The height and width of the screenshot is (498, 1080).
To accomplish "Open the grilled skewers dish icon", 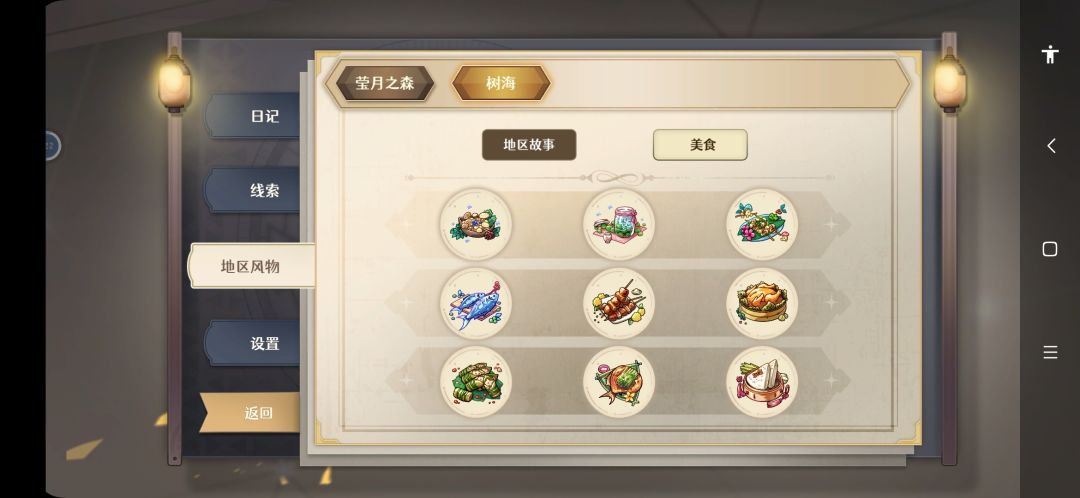I will coord(619,303).
